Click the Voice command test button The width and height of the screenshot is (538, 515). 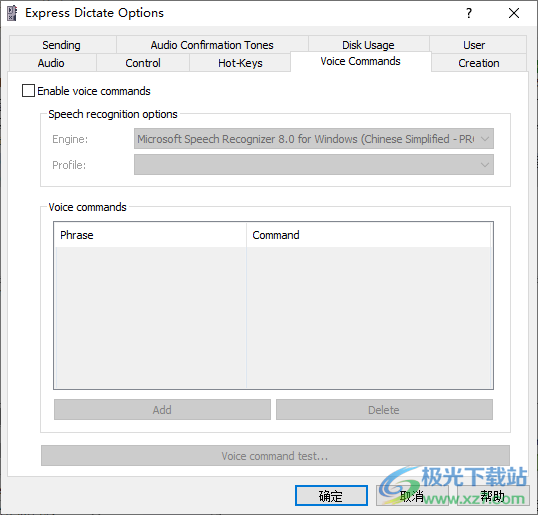pos(275,456)
